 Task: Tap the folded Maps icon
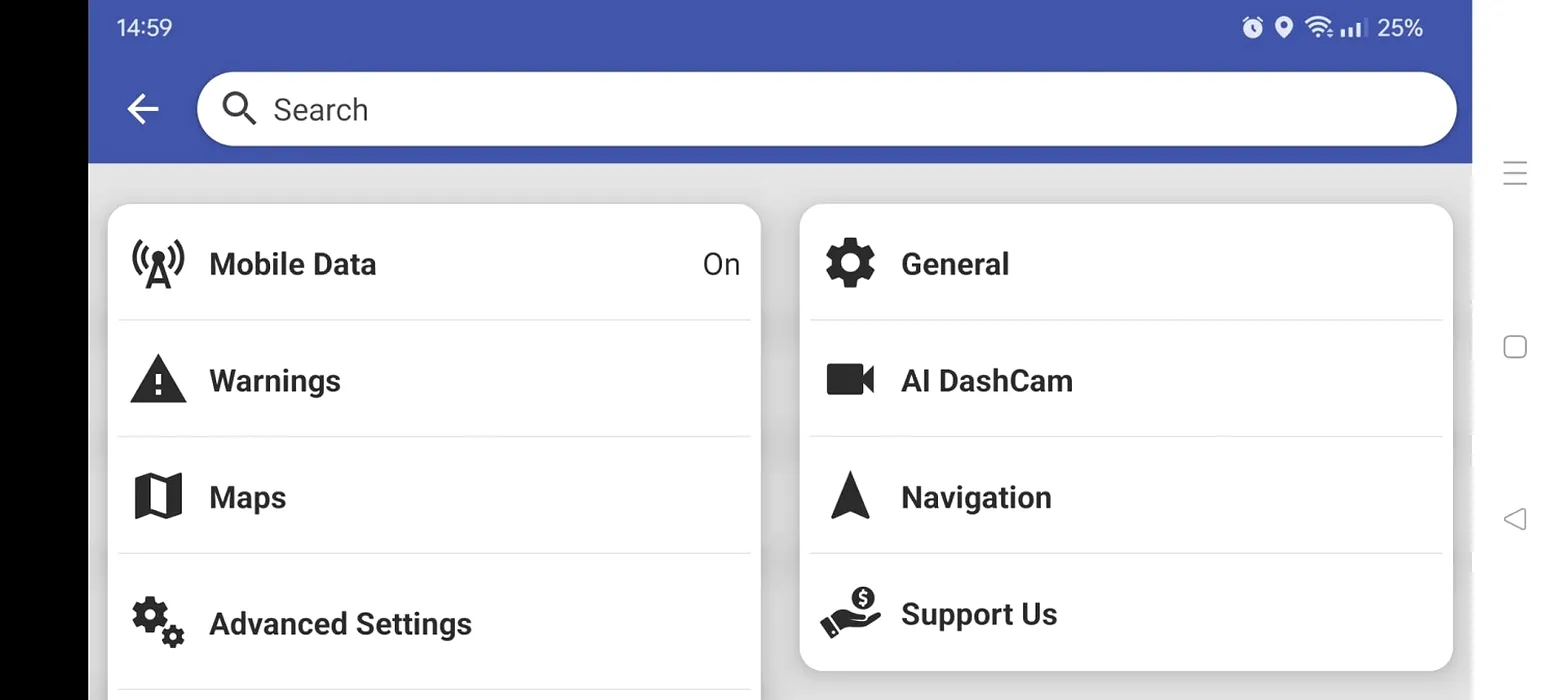[158, 497]
